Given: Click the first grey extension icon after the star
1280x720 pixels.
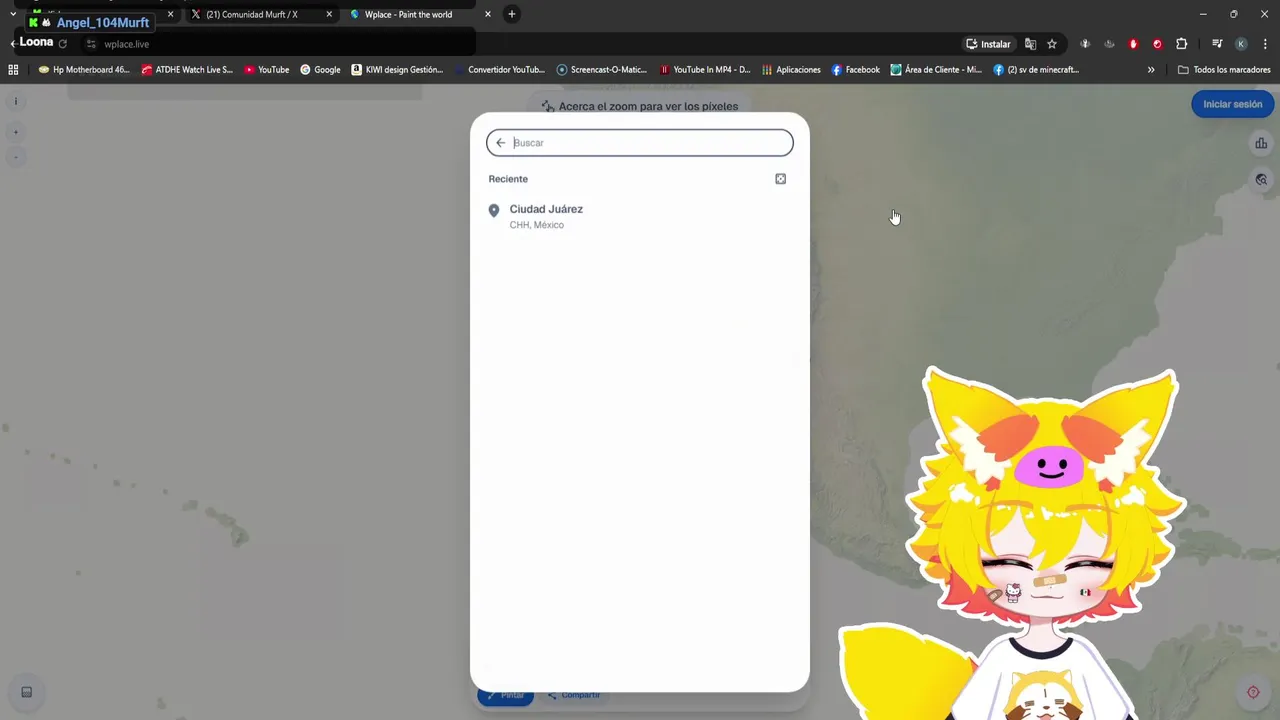Looking at the screenshot, I should click(1085, 44).
